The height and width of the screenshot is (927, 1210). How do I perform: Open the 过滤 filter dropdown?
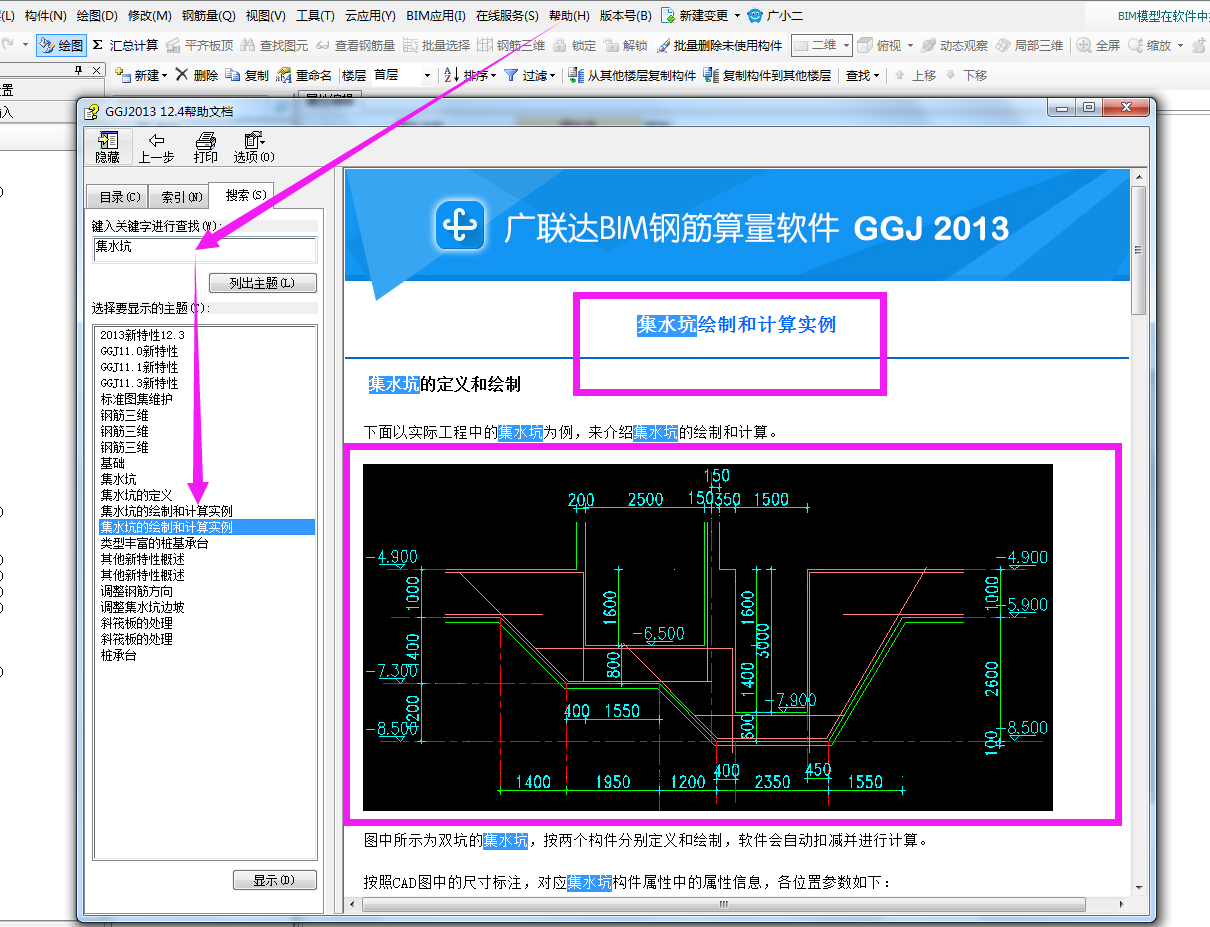(529, 75)
